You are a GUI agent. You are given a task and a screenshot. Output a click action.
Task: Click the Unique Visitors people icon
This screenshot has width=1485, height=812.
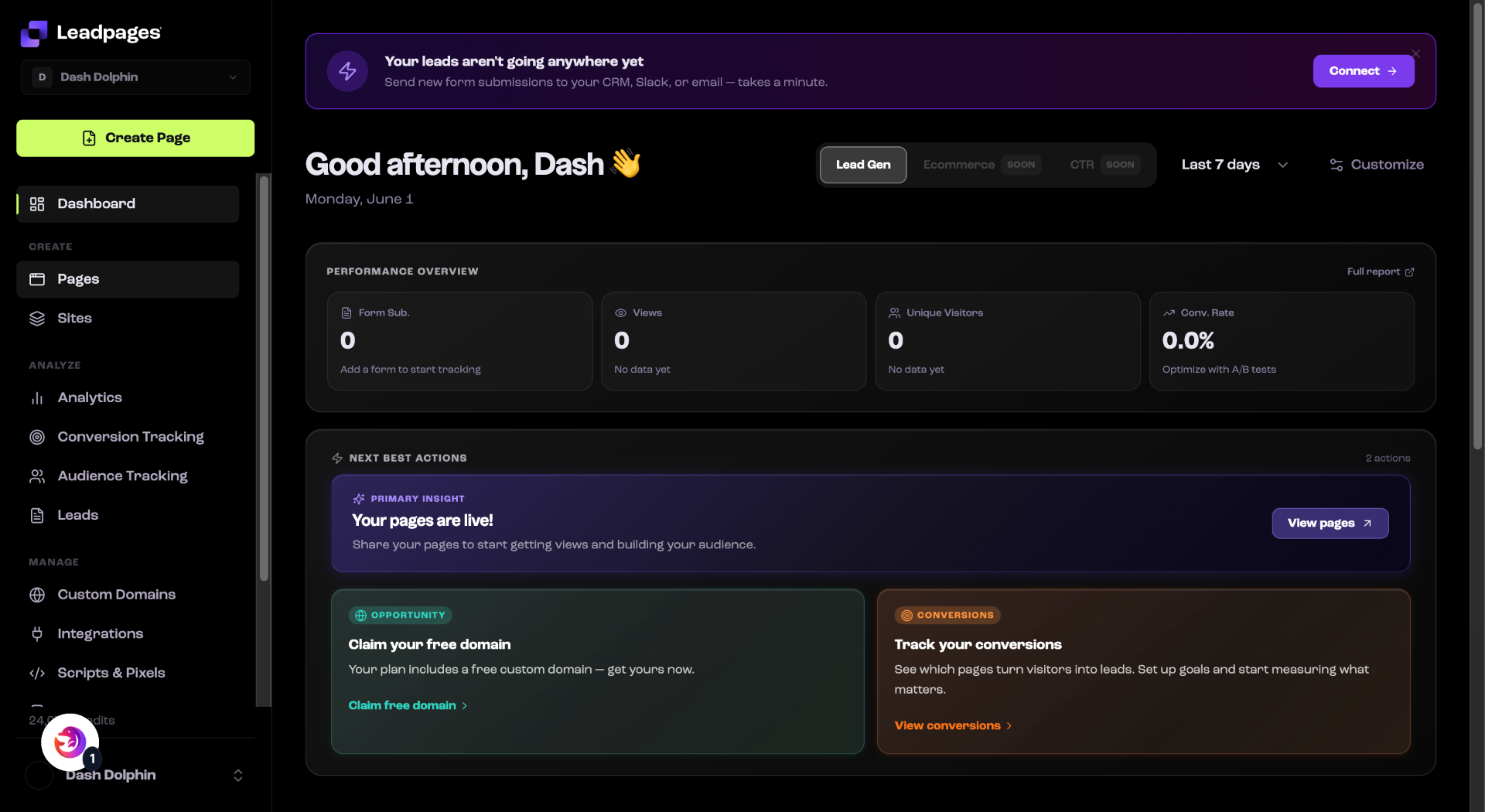tap(894, 313)
